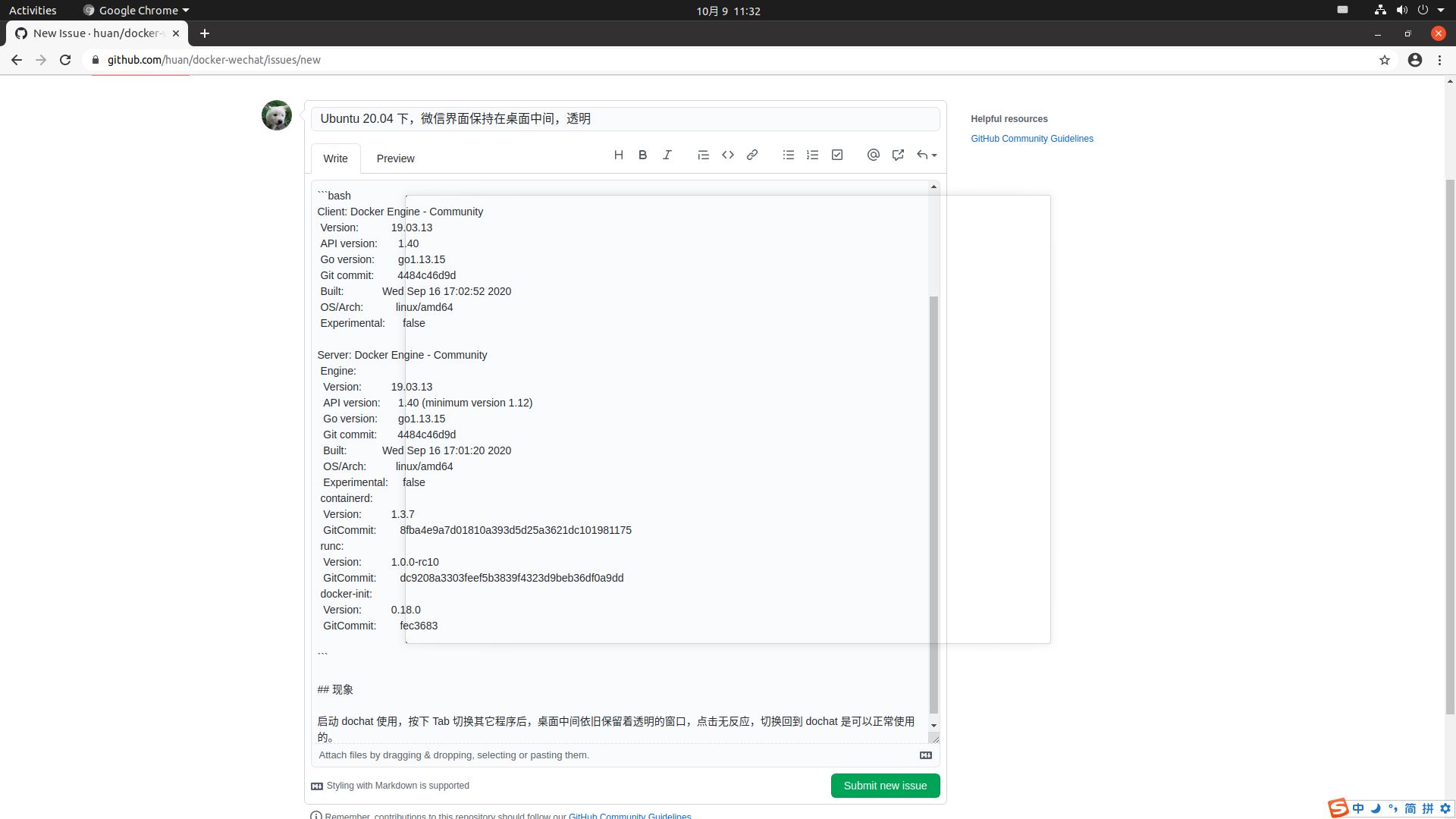This screenshot has height=819, width=1456.
Task: Open the saved replies dropdown
Action: (926, 155)
